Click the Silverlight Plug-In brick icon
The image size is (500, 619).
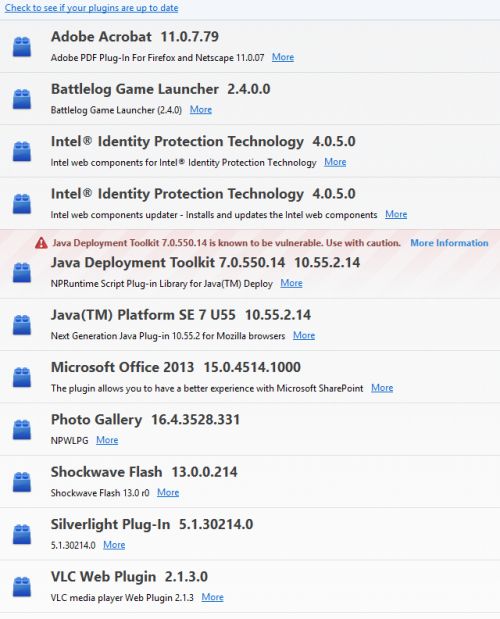point(22,535)
